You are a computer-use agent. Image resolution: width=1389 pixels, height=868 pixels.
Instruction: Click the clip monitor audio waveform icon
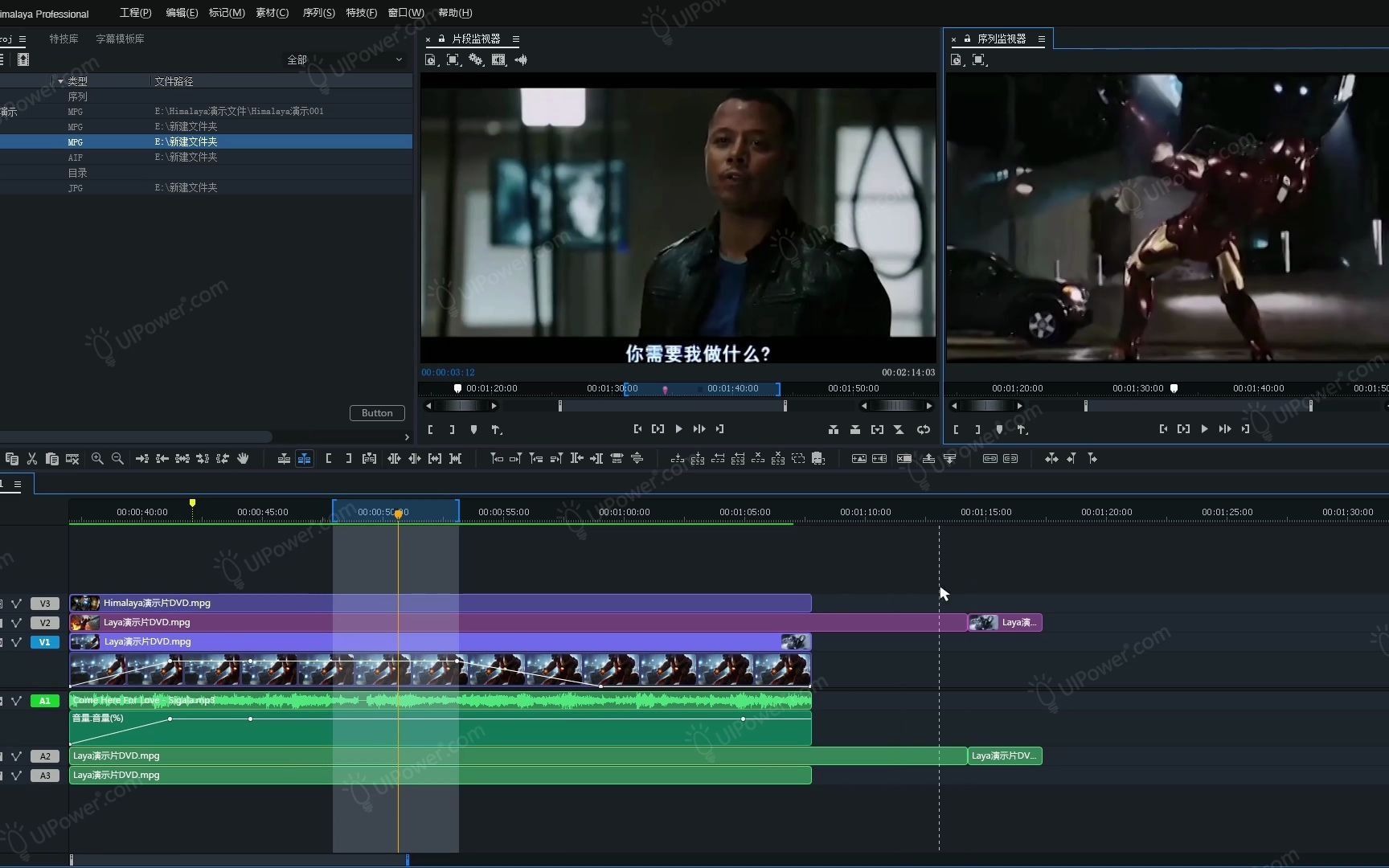[521, 59]
